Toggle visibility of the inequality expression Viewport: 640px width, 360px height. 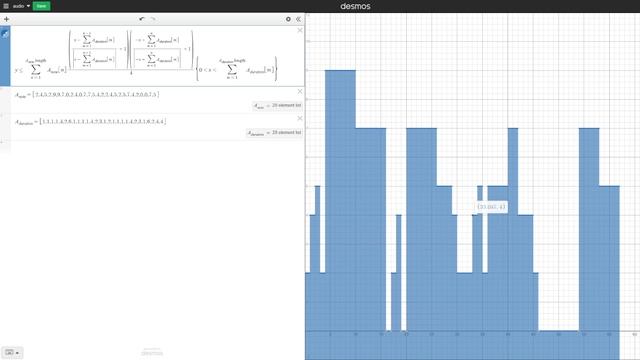[x=5, y=34]
